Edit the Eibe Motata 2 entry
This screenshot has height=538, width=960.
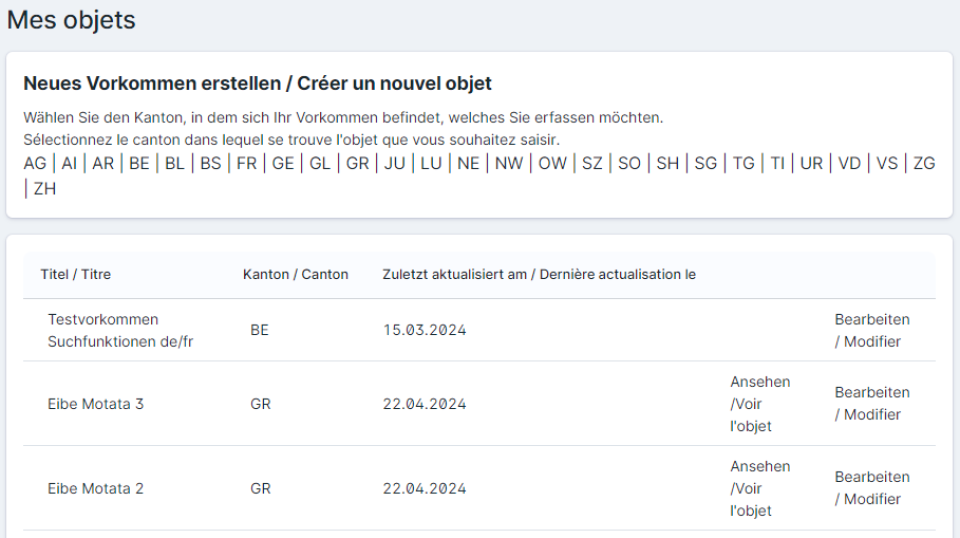(x=872, y=488)
